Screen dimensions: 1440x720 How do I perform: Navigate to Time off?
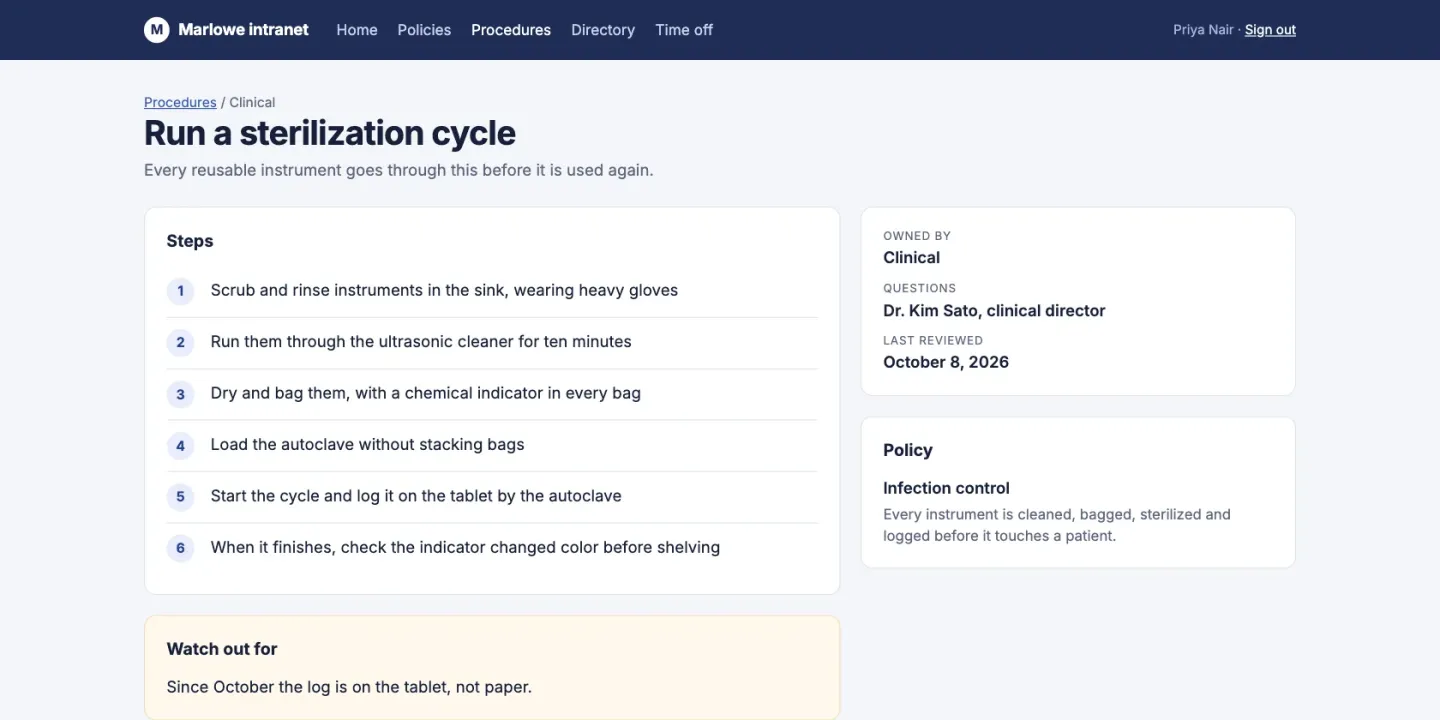(x=684, y=30)
